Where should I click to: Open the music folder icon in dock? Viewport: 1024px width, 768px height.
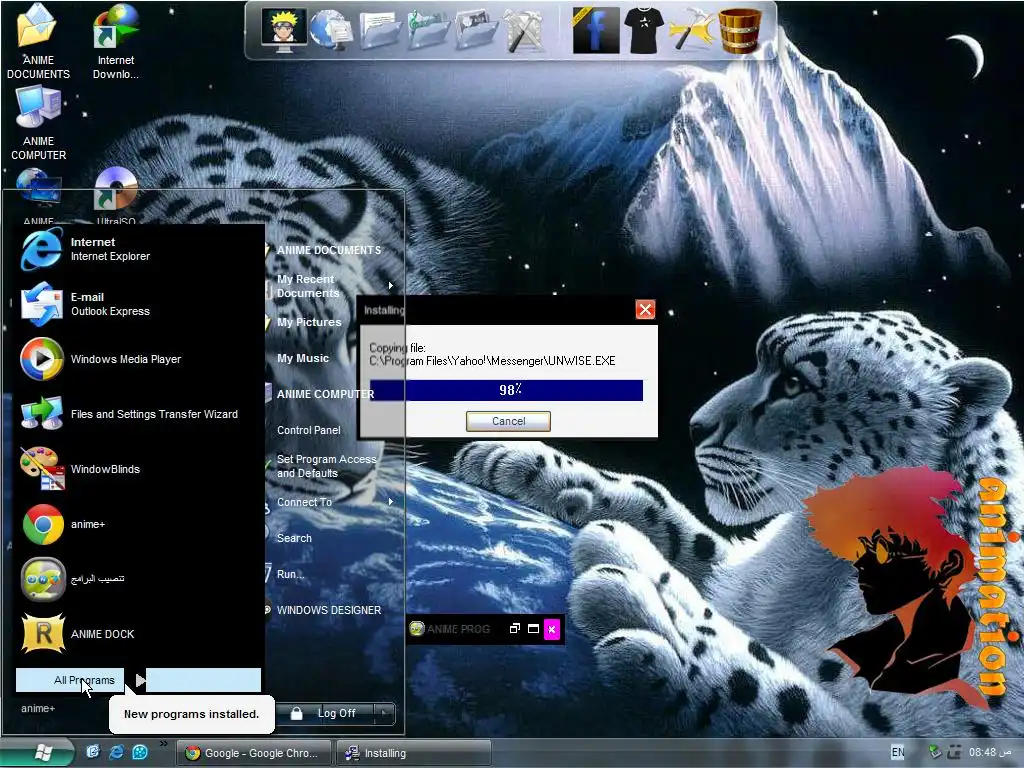point(428,30)
